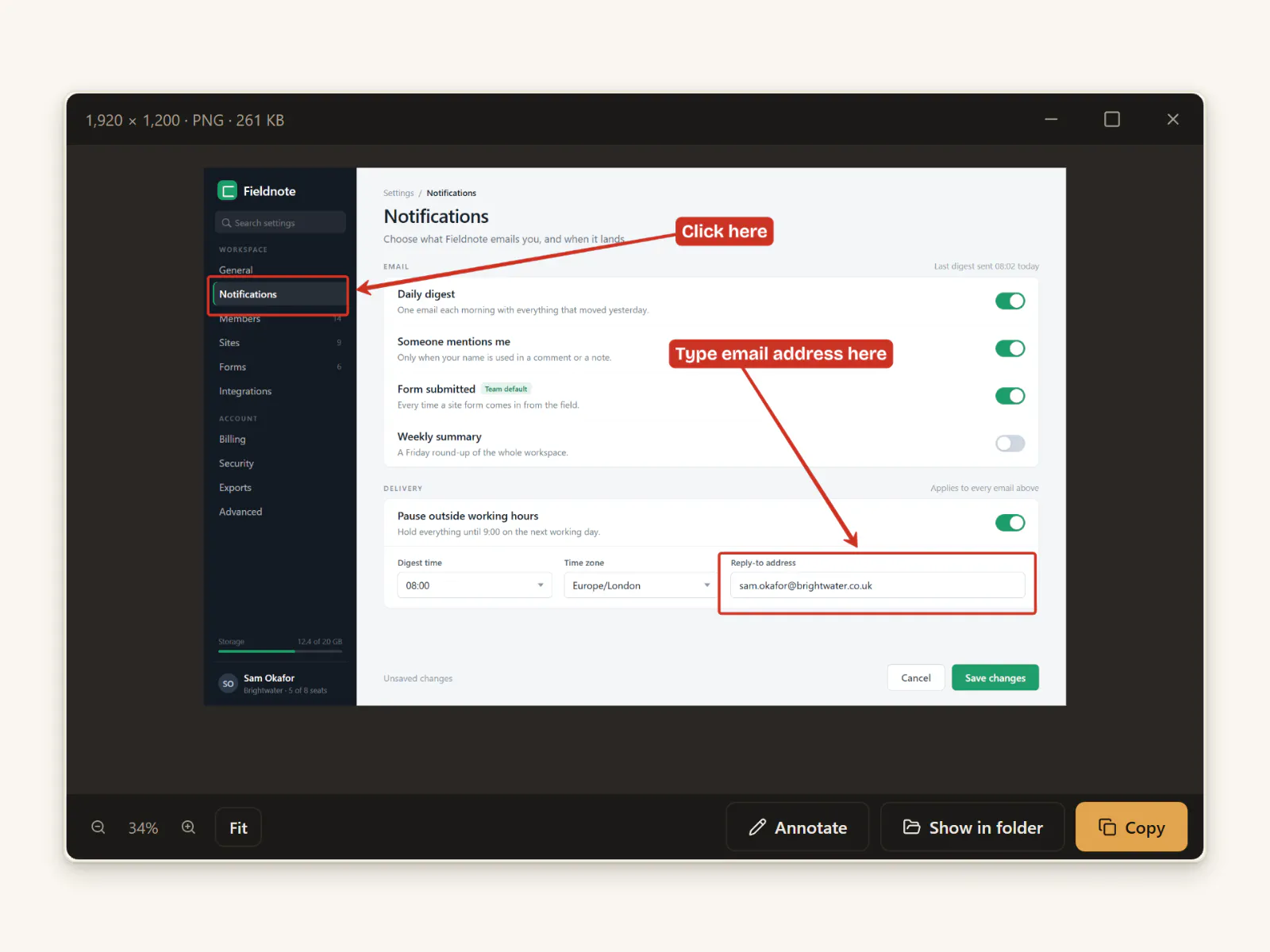Image resolution: width=1270 pixels, height=952 pixels.
Task: Maximize the image viewer window
Action: tap(1112, 119)
